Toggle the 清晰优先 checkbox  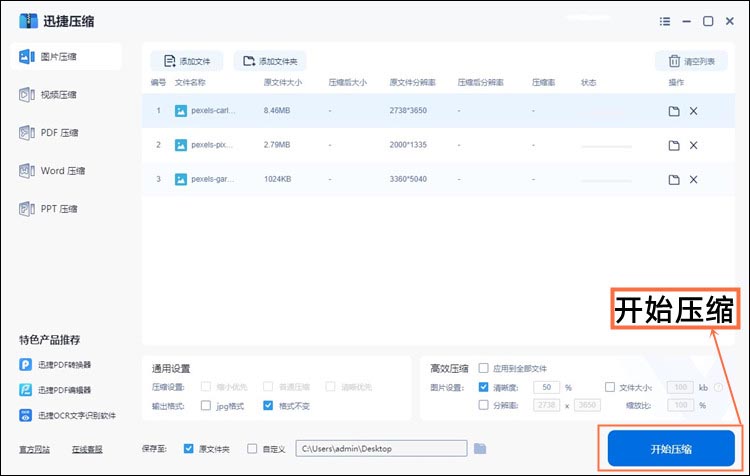(x=330, y=387)
